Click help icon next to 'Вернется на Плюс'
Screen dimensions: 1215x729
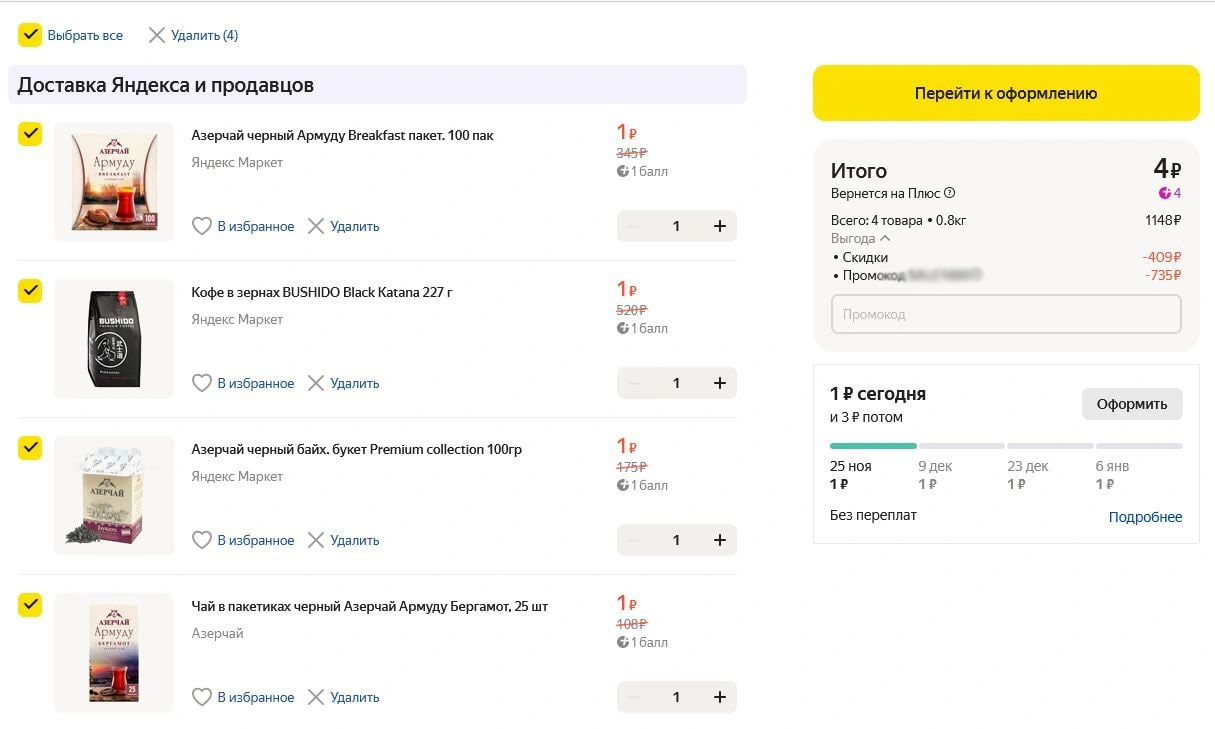950,193
